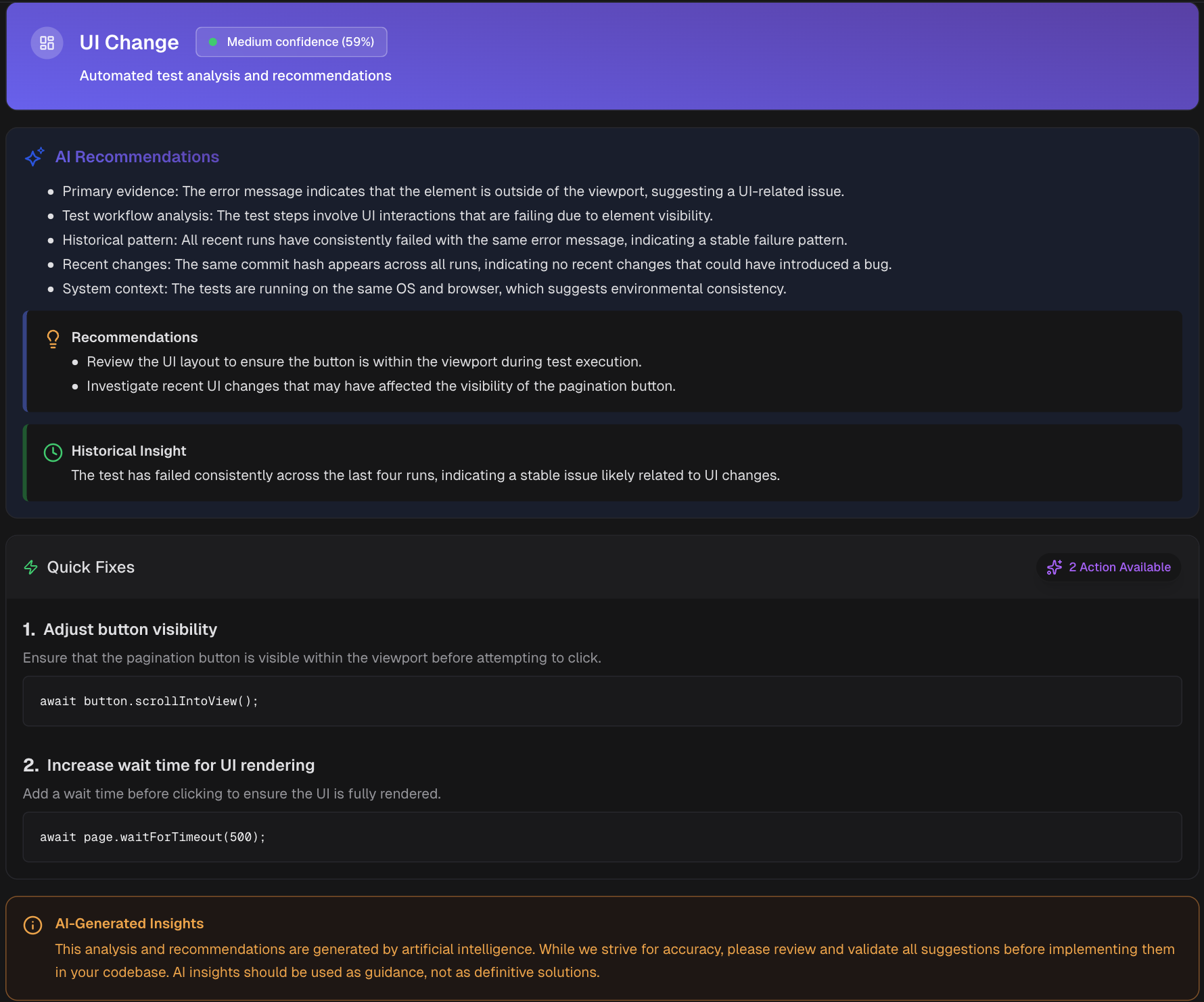Toggle the Medium confidence (59%) indicator
The image size is (1204, 1002).
291,41
